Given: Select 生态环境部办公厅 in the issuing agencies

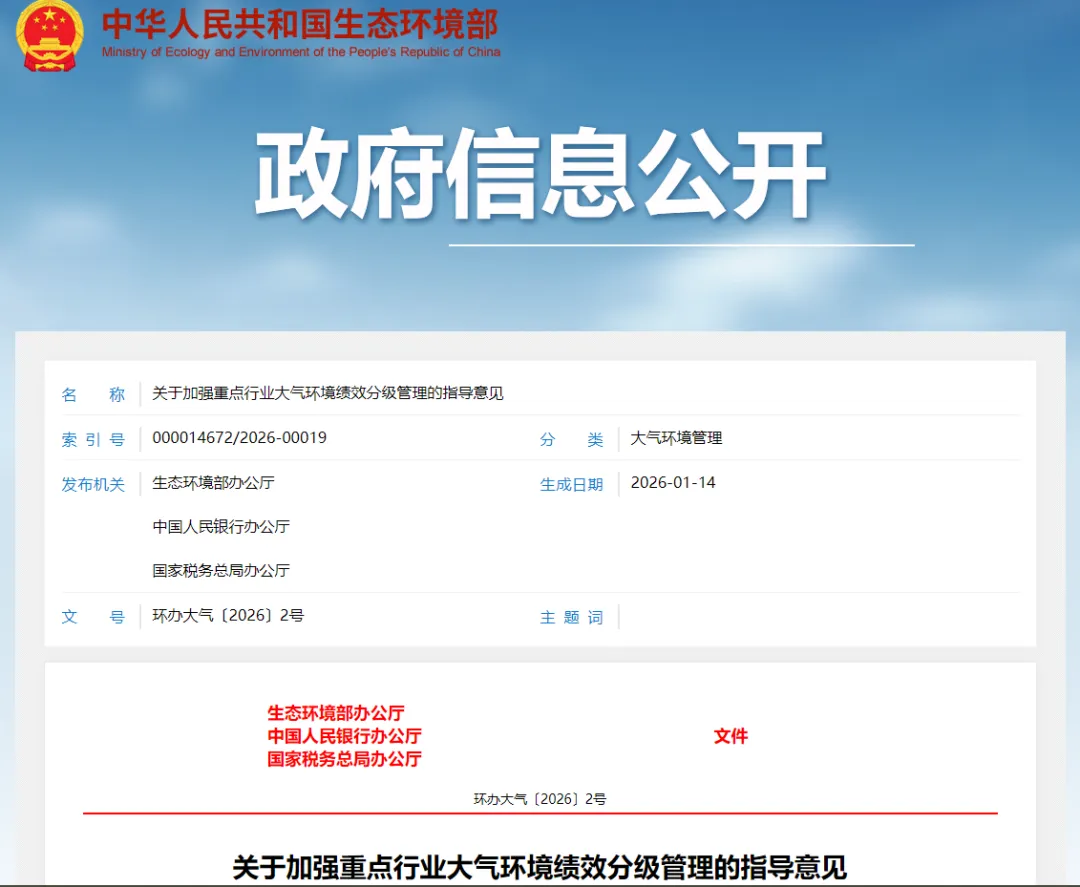Looking at the screenshot, I should coord(214,483).
